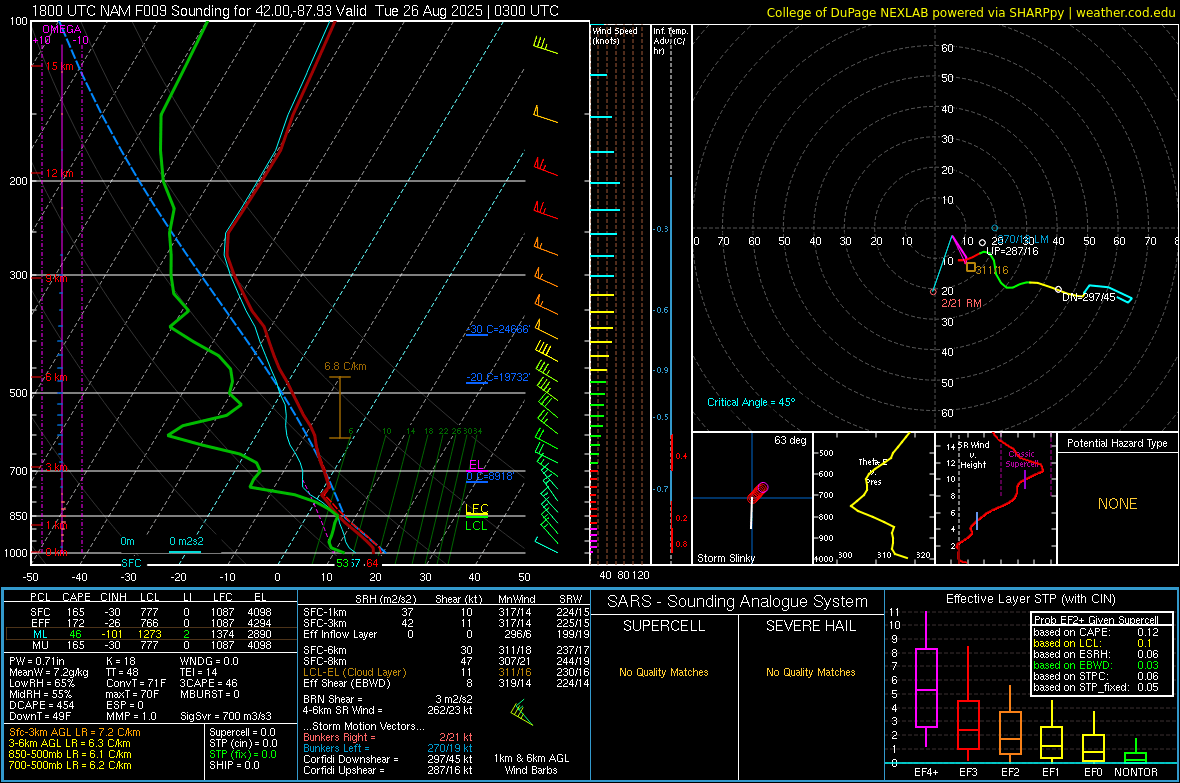This screenshot has width=1180, height=783.
Task: Select the MU parcel row
Action: (x=149, y=645)
